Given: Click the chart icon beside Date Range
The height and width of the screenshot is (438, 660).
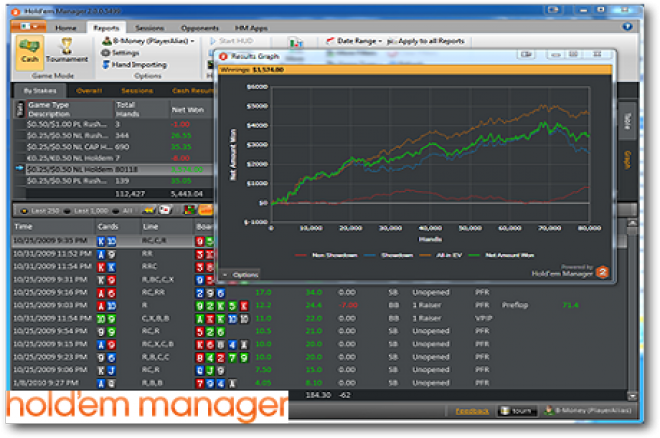Looking at the screenshot, I should click(x=296, y=42).
